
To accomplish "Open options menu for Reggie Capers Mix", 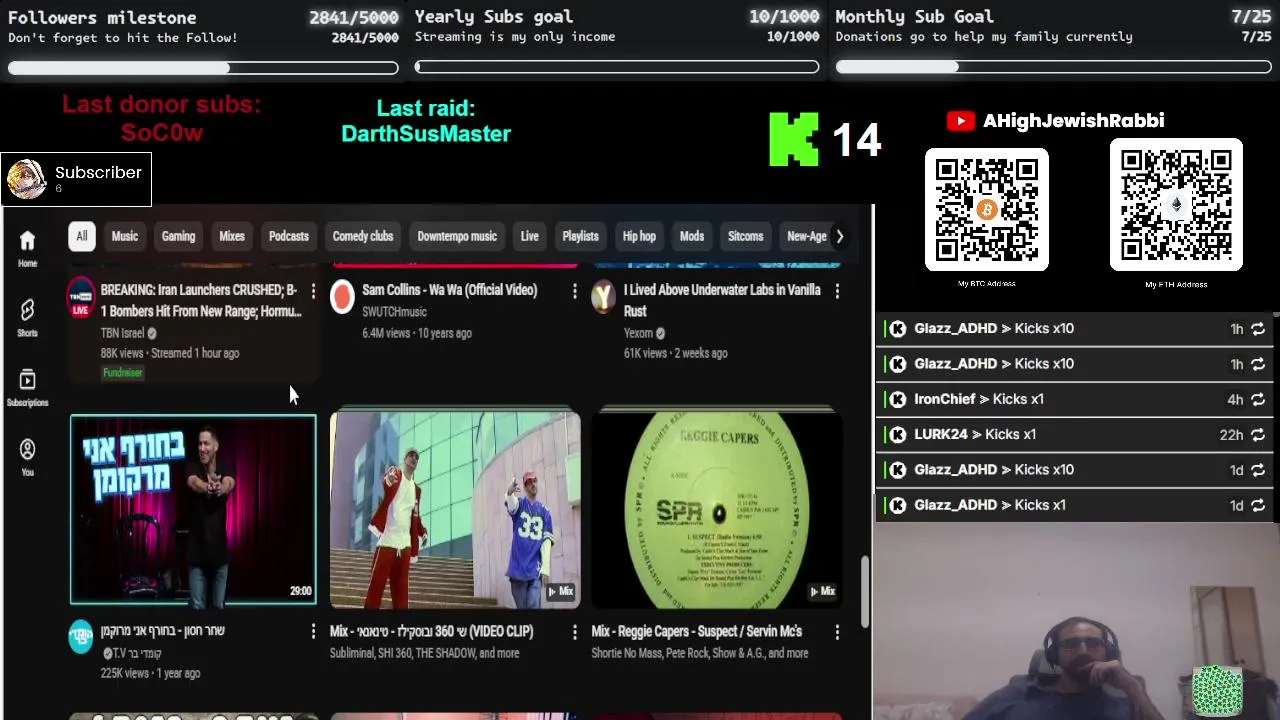I will coord(837,632).
